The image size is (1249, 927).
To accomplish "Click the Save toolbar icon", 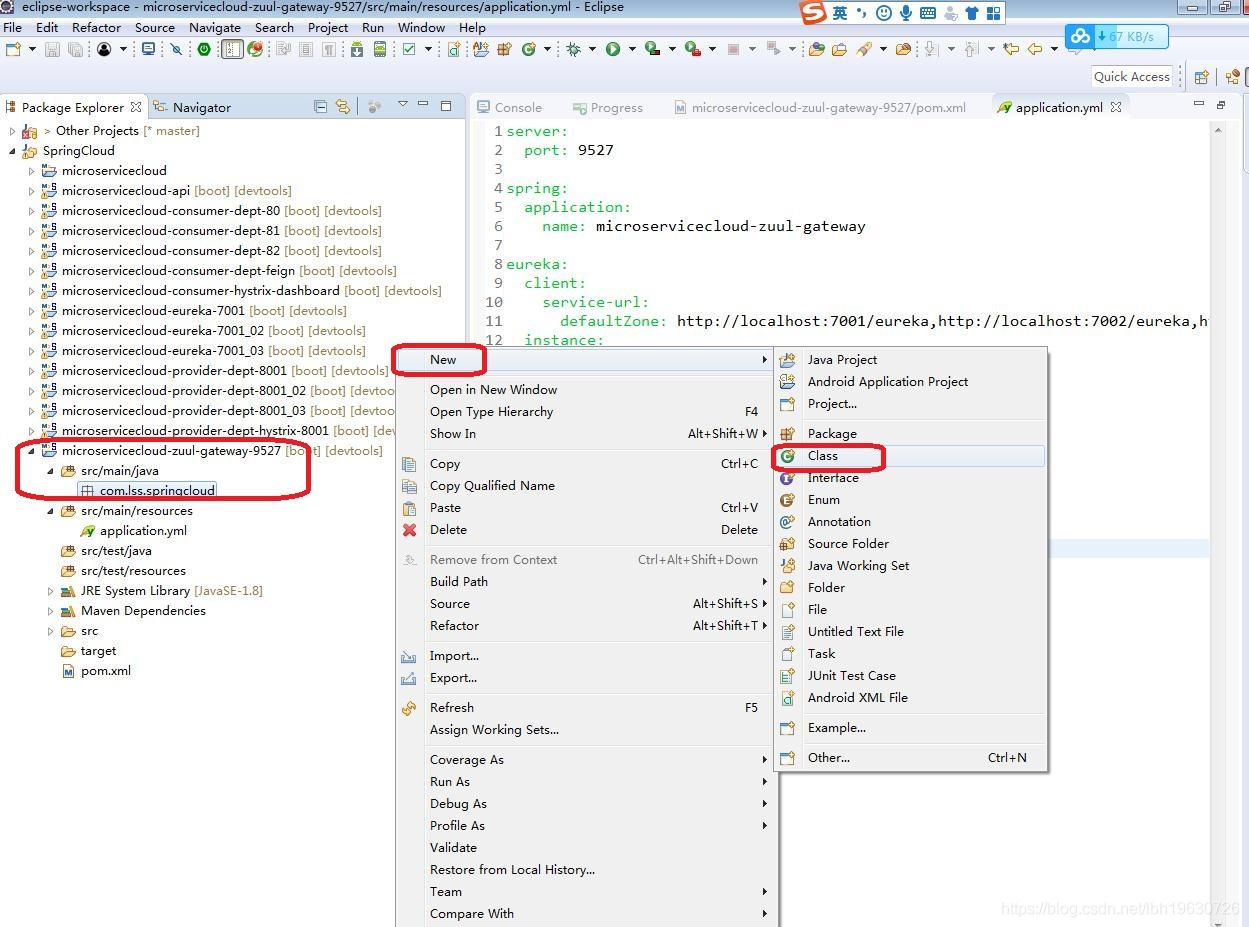I will pyautogui.click(x=52, y=49).
